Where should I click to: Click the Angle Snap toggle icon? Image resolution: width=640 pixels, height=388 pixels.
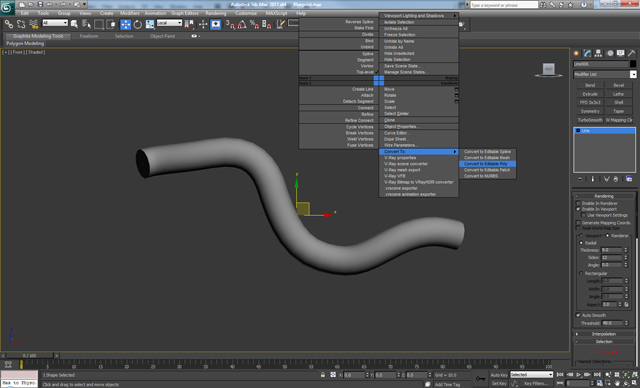(242, 24)
